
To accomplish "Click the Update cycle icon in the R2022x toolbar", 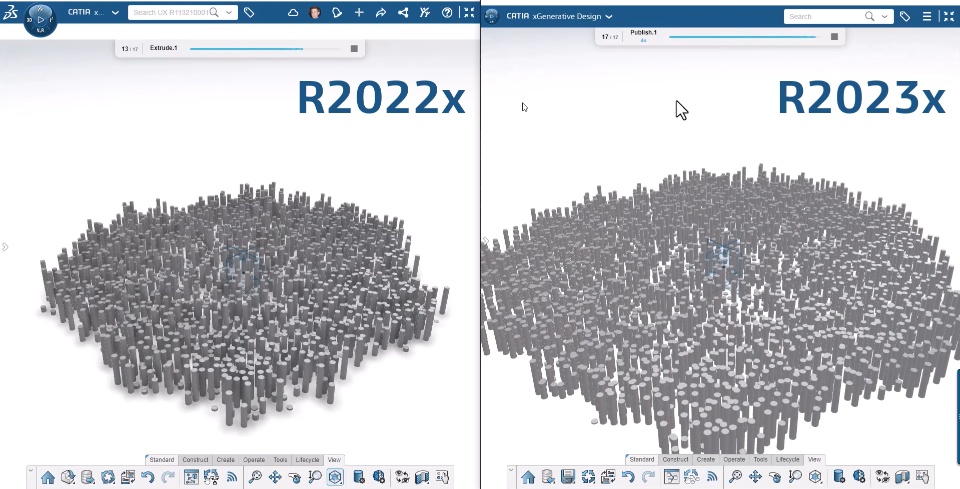I will 108,477.
